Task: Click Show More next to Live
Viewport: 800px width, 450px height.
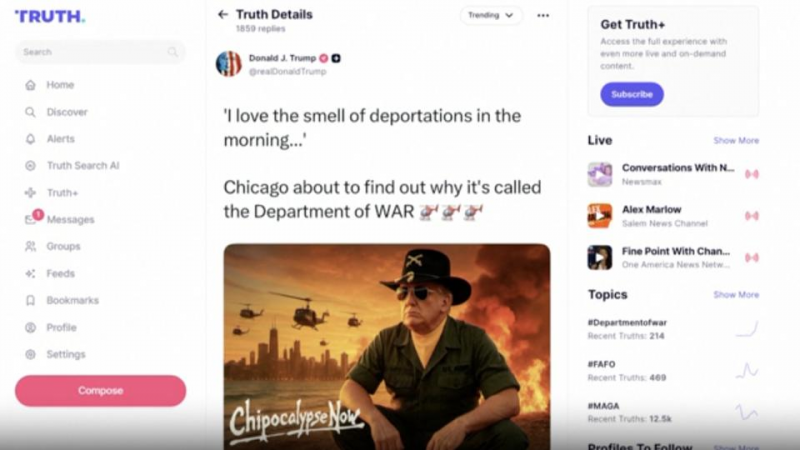Action: [736, 140]
